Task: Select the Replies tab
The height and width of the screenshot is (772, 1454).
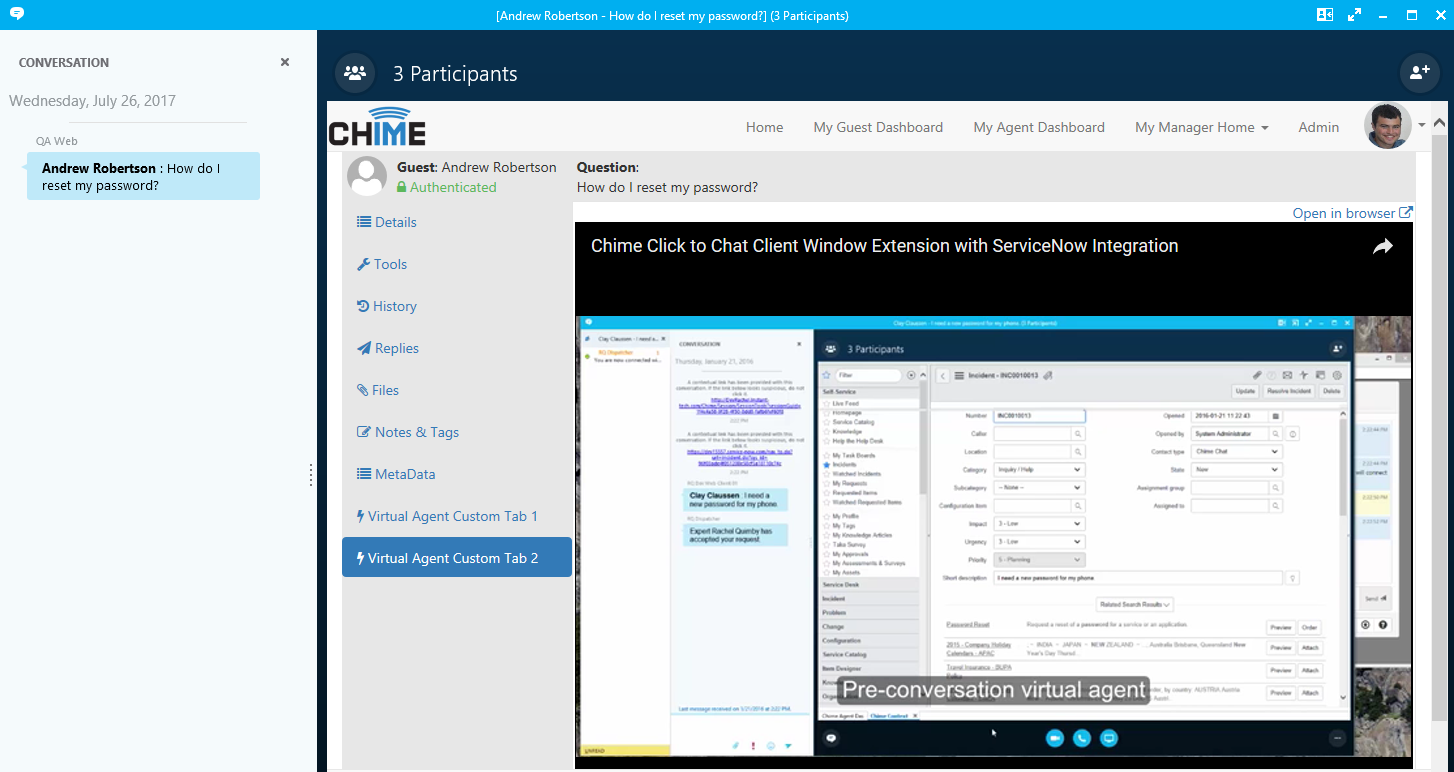Action: pyautogui.click(x=457, y=348)
